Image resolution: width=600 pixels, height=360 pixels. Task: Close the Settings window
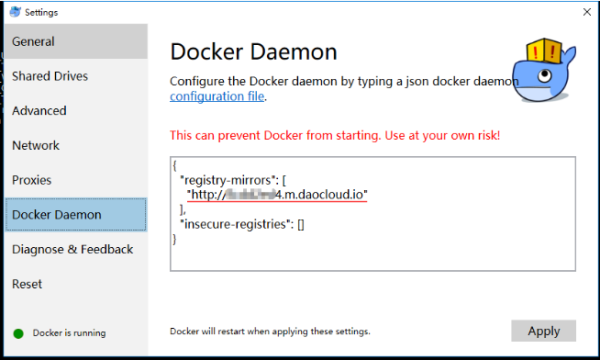click(x=587, y=12)
